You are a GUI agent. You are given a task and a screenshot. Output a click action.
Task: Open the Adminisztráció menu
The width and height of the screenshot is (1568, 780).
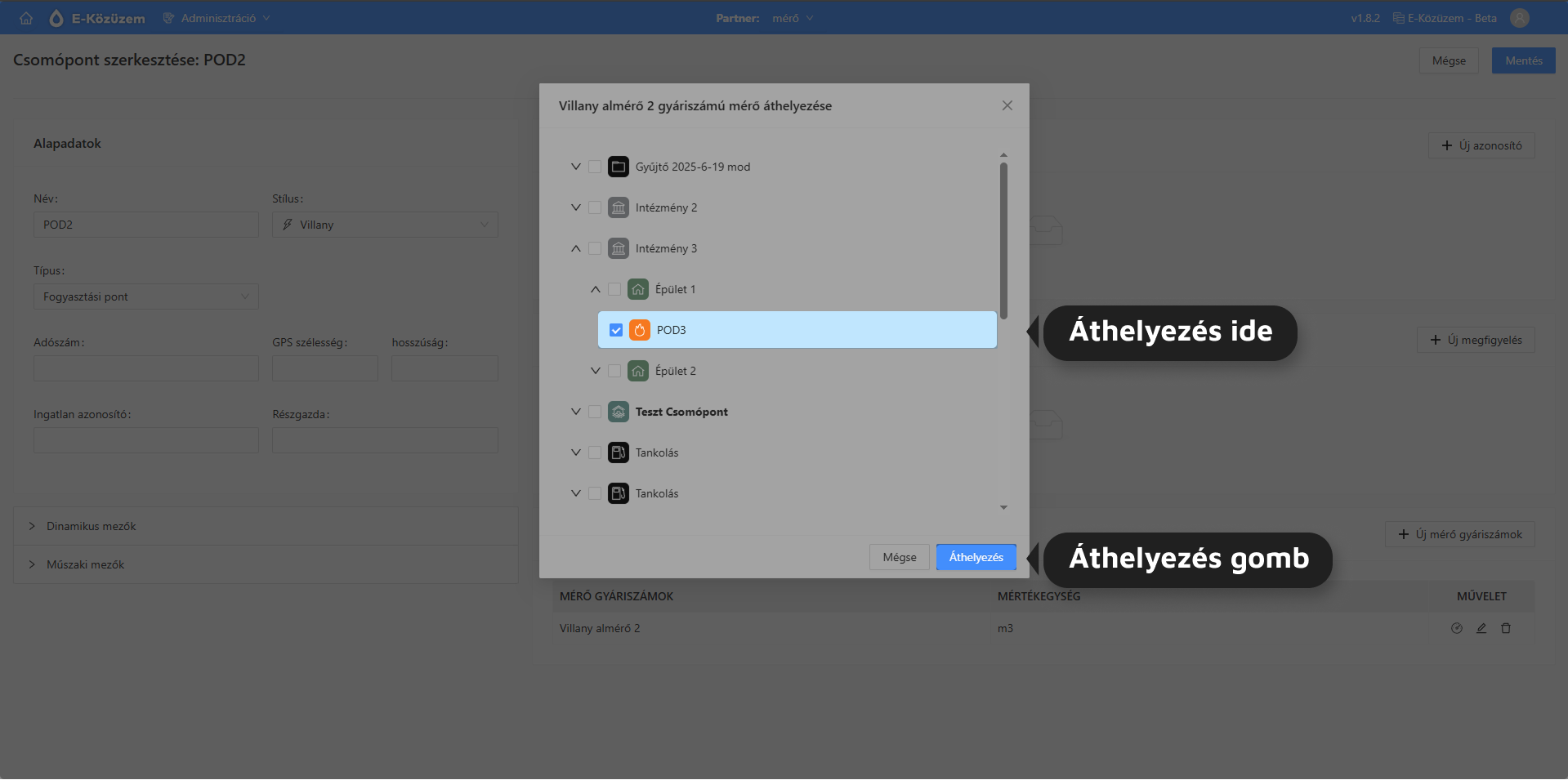(217, 18)
